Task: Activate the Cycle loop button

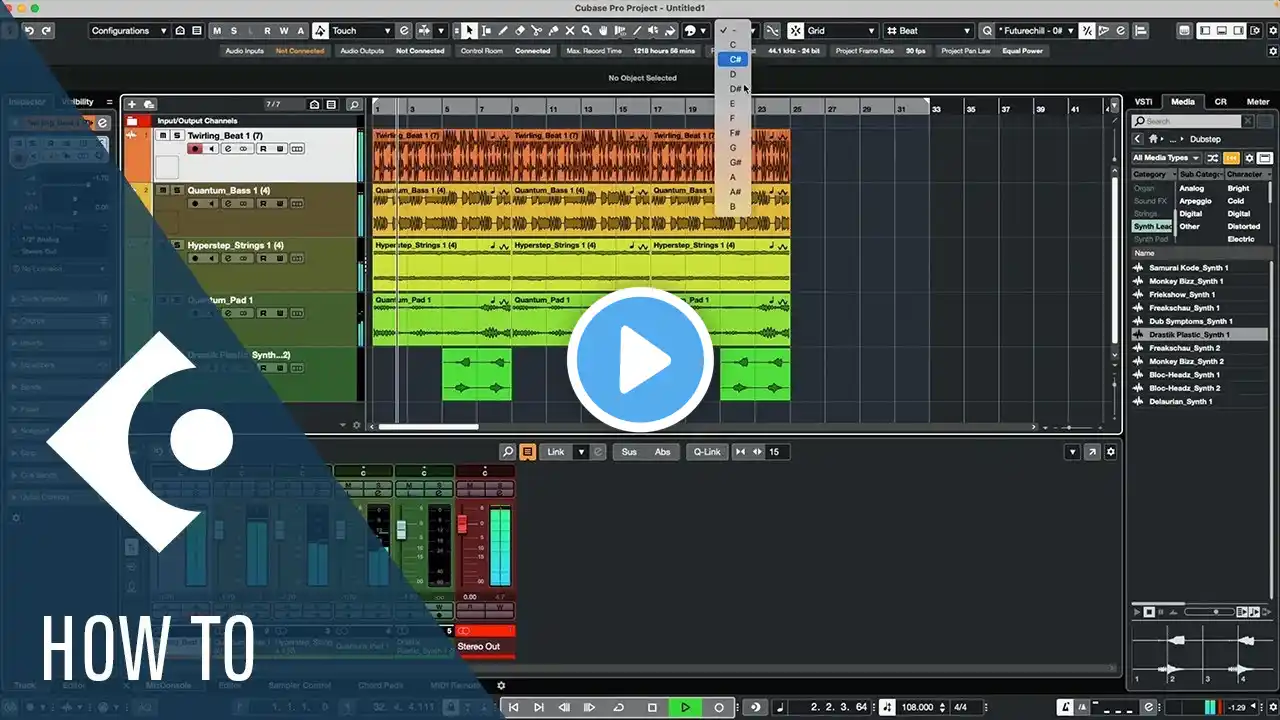Action: (x=620, y=707)
